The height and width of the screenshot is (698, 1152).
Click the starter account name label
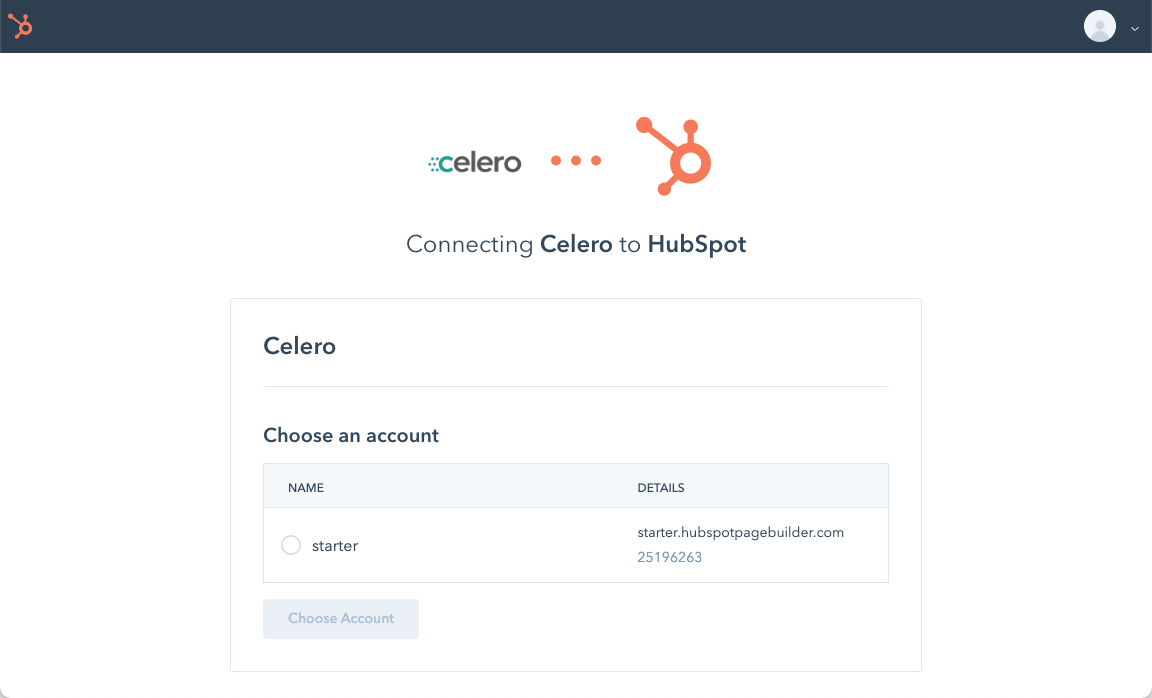click(x=335, y=545)
